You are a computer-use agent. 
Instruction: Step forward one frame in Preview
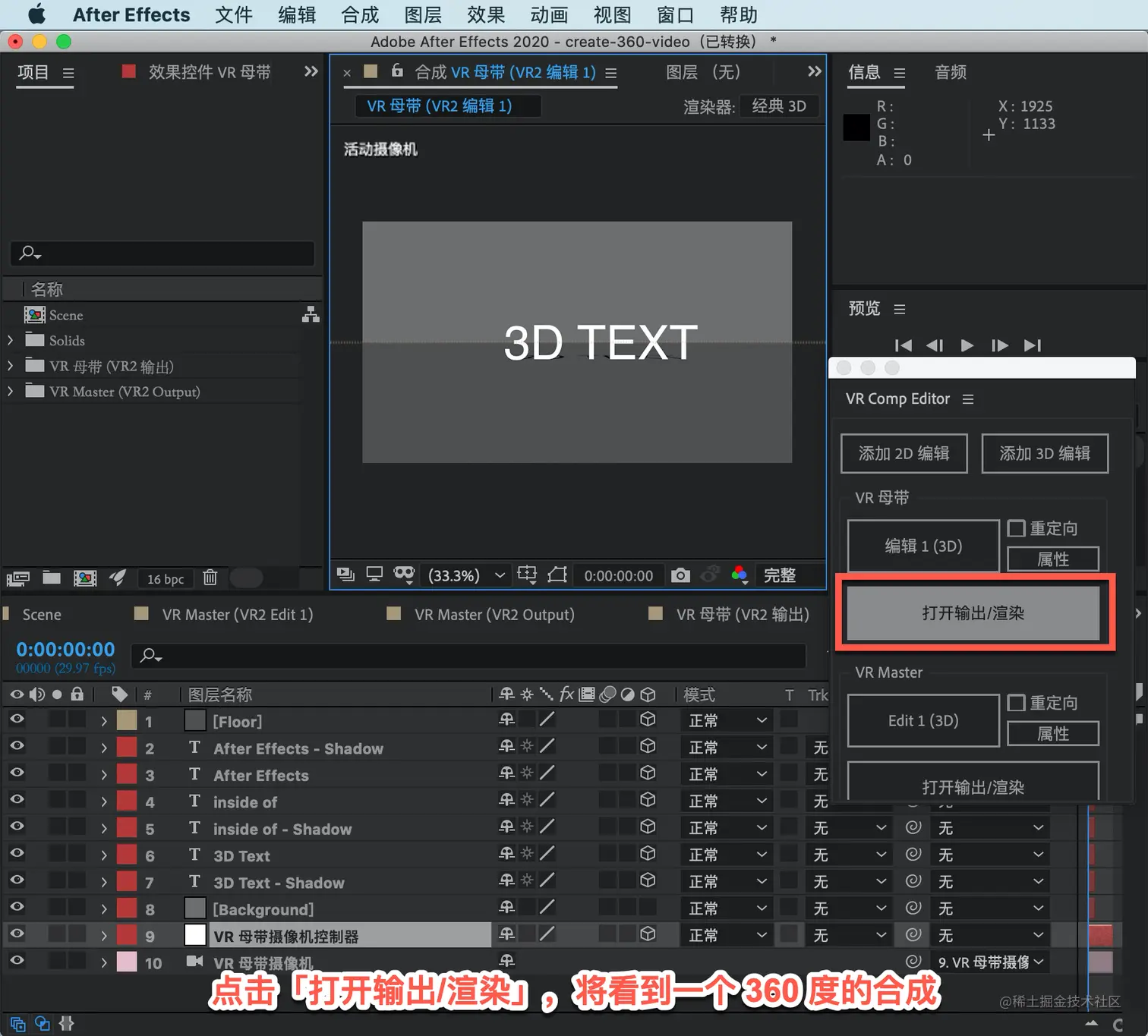click(x=1000, y=345)
